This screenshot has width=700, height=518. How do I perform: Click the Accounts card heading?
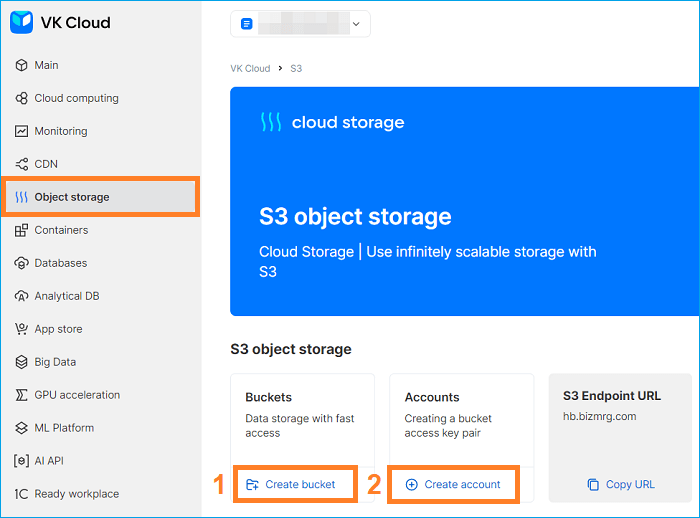tap(432, 397)
